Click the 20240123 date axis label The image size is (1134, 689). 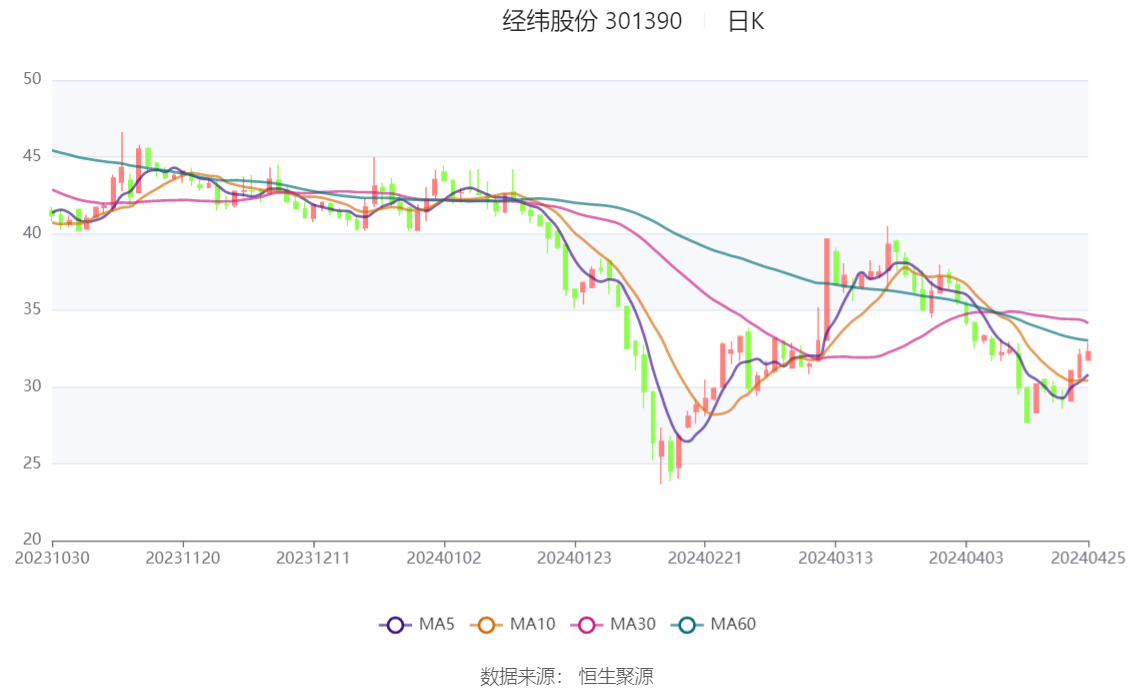[574, 558]
